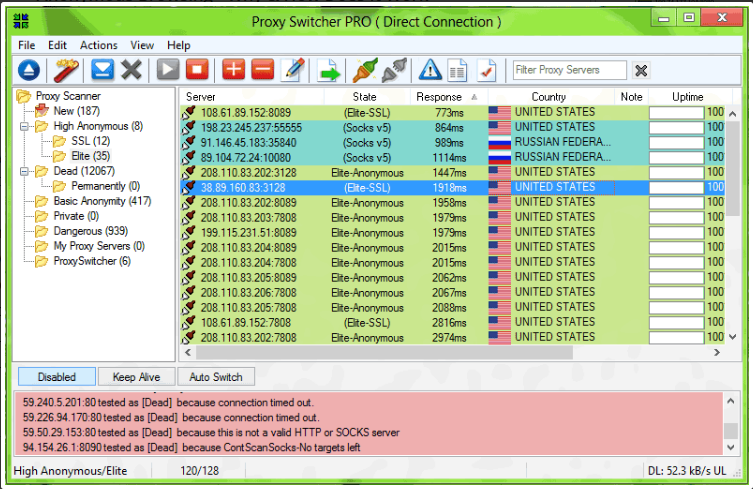
Task: Click the red plus Add proxy icon
Action: click(x=233, y=70)
